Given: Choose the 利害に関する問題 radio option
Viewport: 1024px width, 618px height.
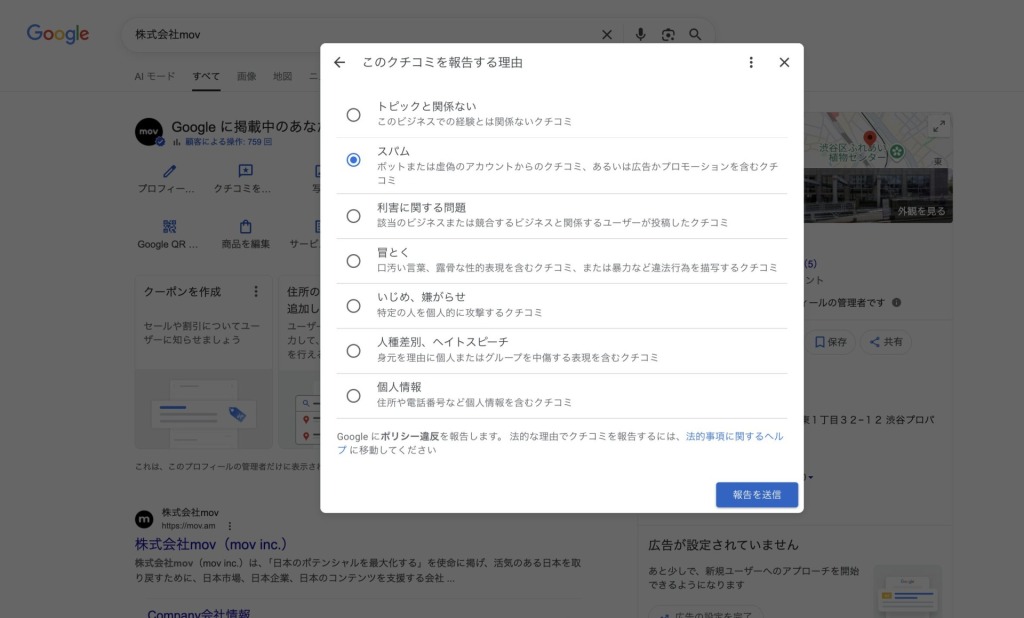Looking at the screenshot, I should [x=353, y=215].
